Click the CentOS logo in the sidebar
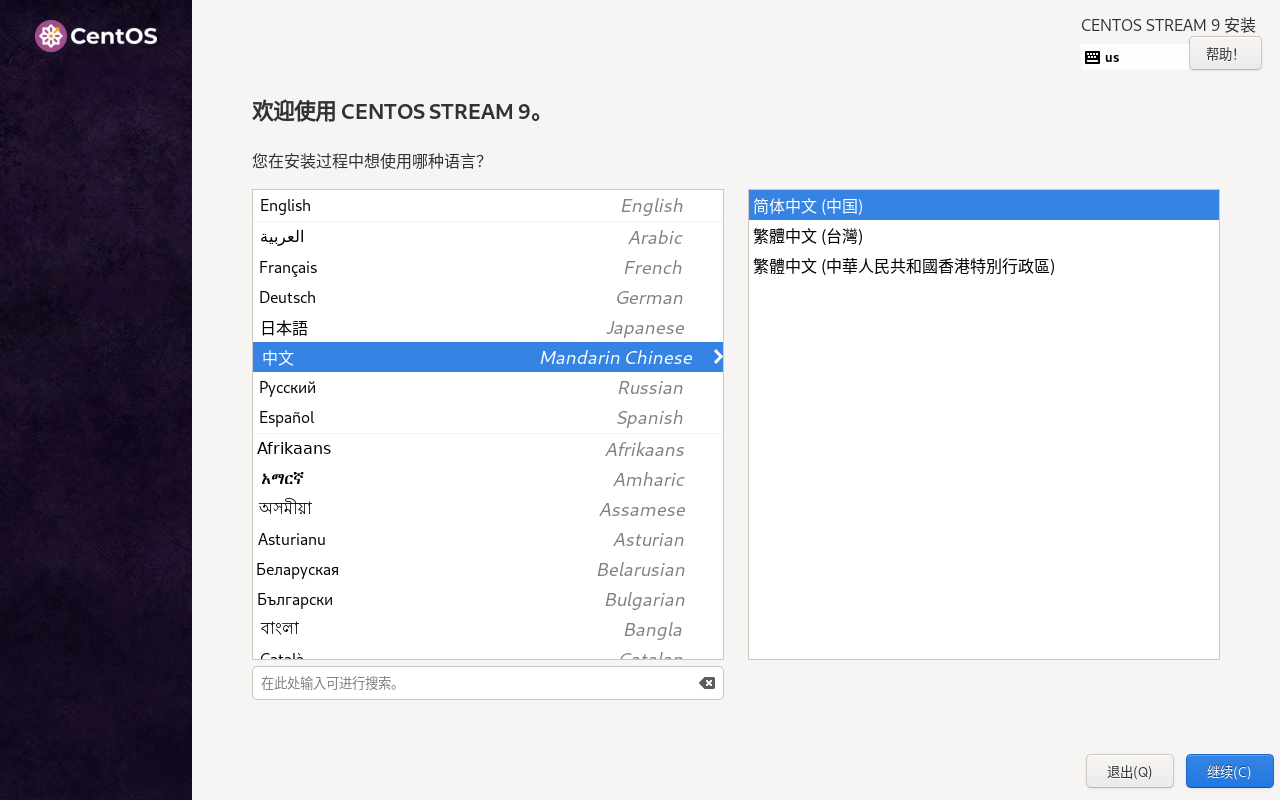 point(96,36)
